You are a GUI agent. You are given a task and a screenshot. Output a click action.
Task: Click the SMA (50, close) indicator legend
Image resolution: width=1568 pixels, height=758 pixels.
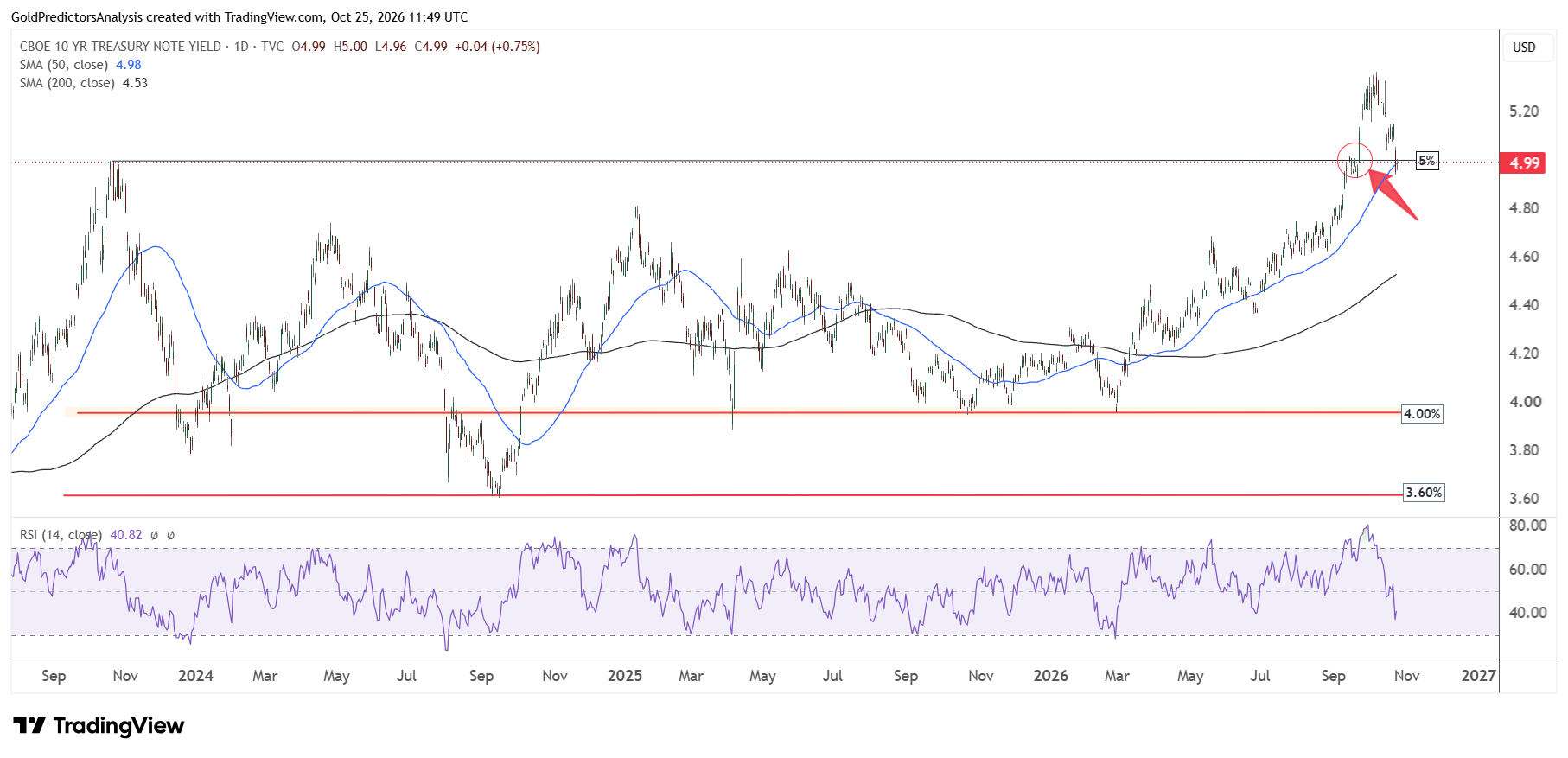pyautogui.click(x=64, y=65)
